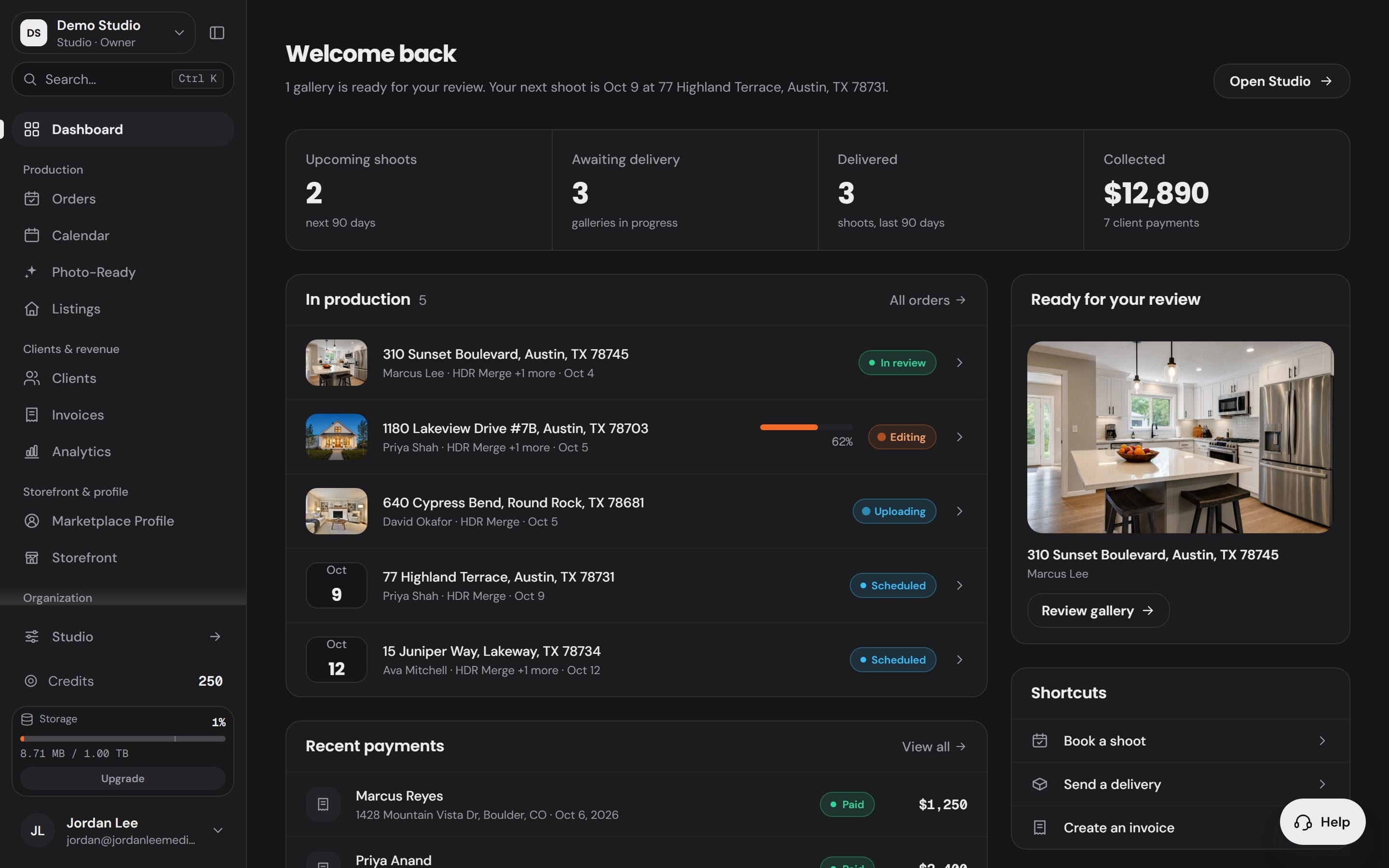Click the Credits 250 balance
Image resolution: width=1389 pixels, height=868 pixels.
(x=210, y=681)
